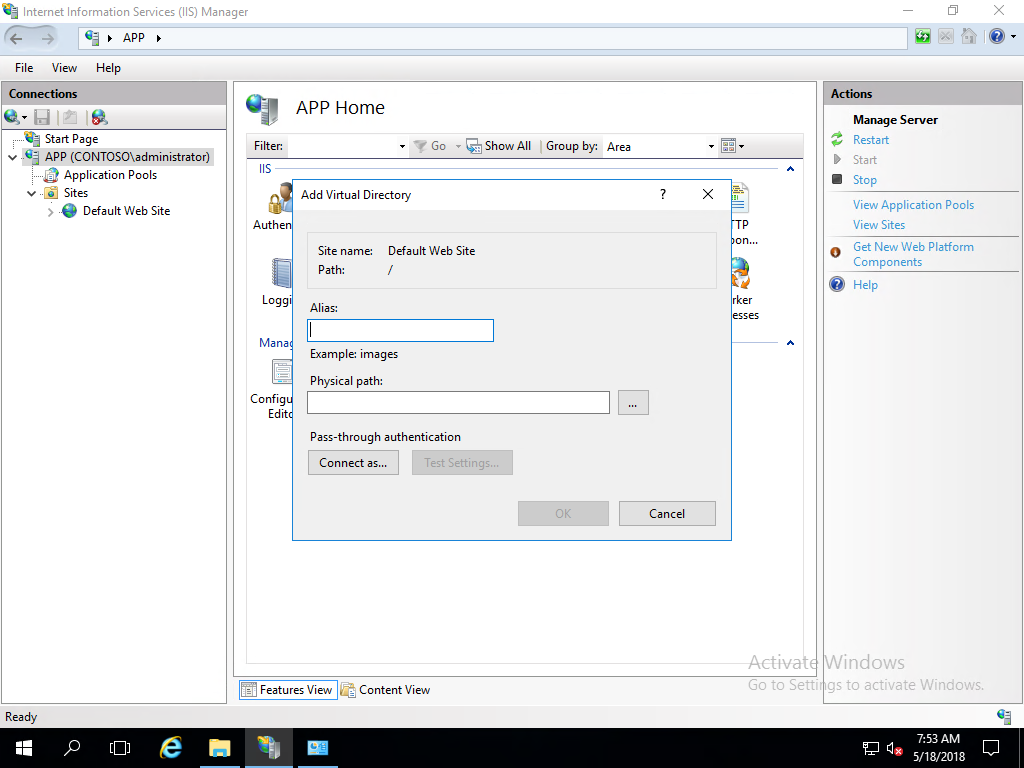The image size is (1024, 768).
Task: Collapse the Sites tree node
Action: point(32,193)
